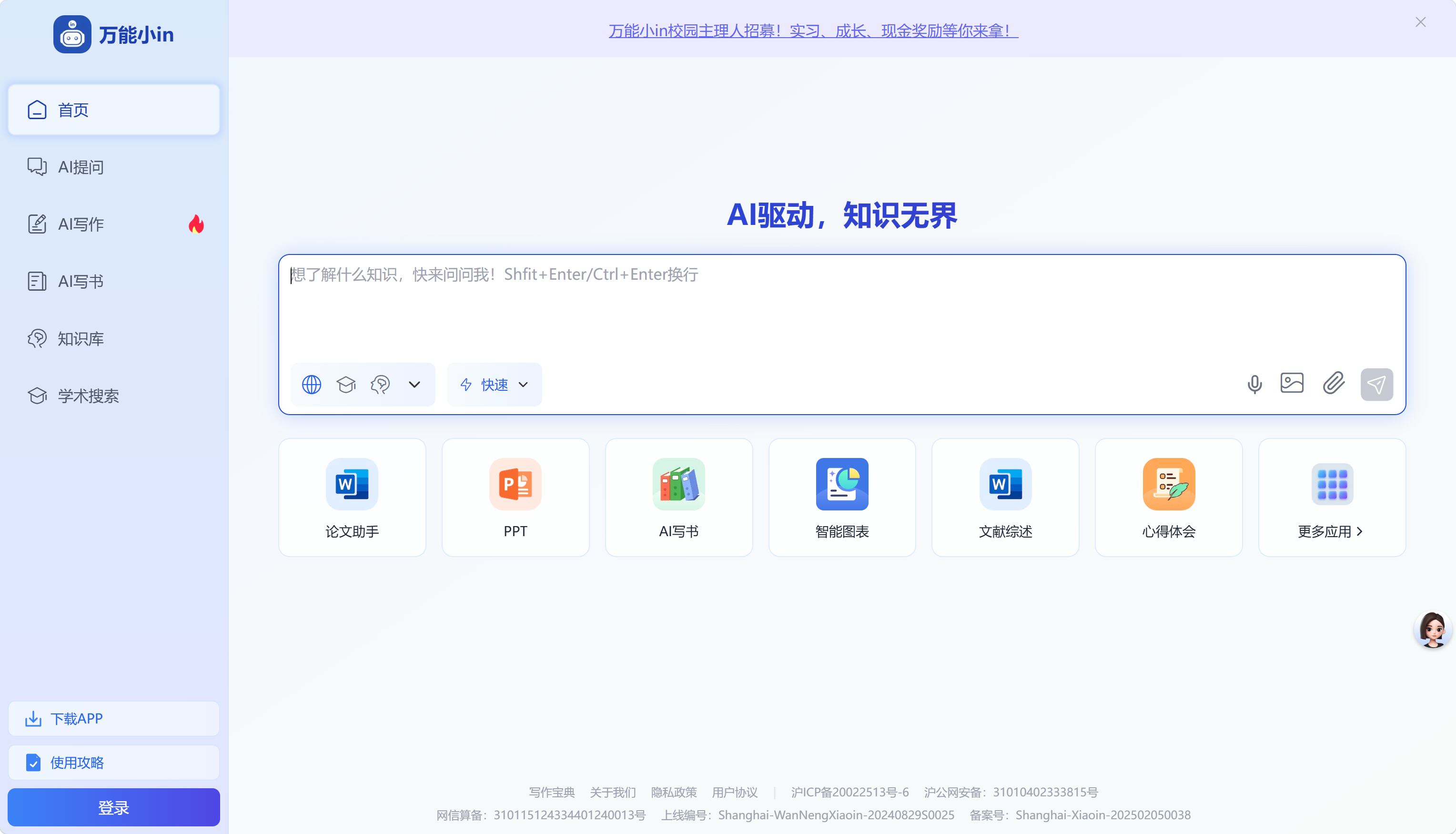Click the AI驱动，知识无界 heading
The image size is (1456, 834).
pos(842,215)
